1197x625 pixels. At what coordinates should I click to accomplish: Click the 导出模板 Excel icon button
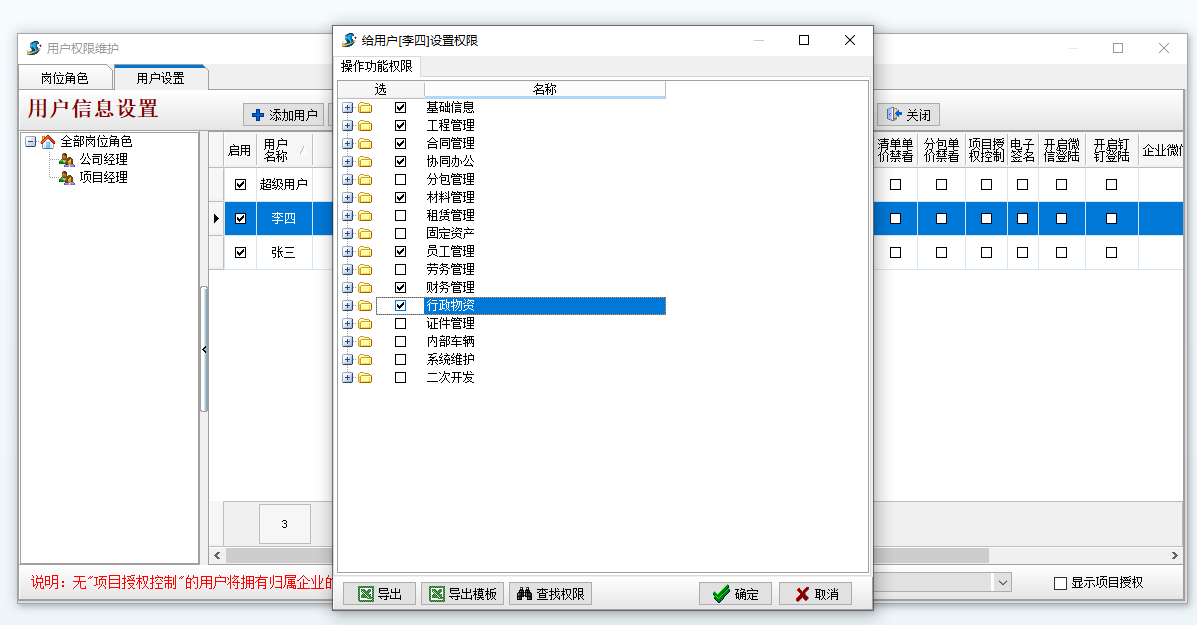pyautogui.click(x=437, y=594)
